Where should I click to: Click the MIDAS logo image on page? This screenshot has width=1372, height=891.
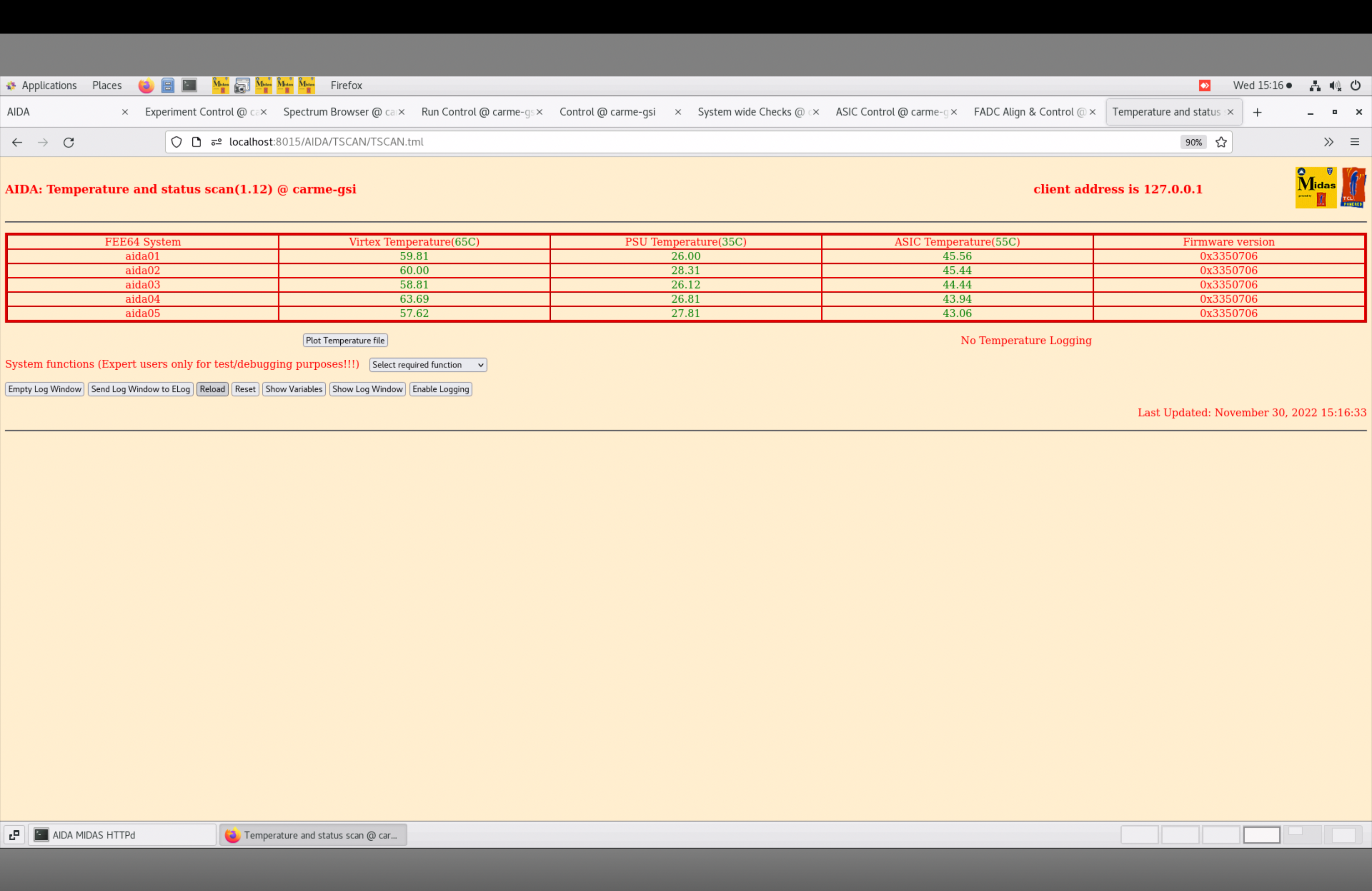pos(1315,188)
